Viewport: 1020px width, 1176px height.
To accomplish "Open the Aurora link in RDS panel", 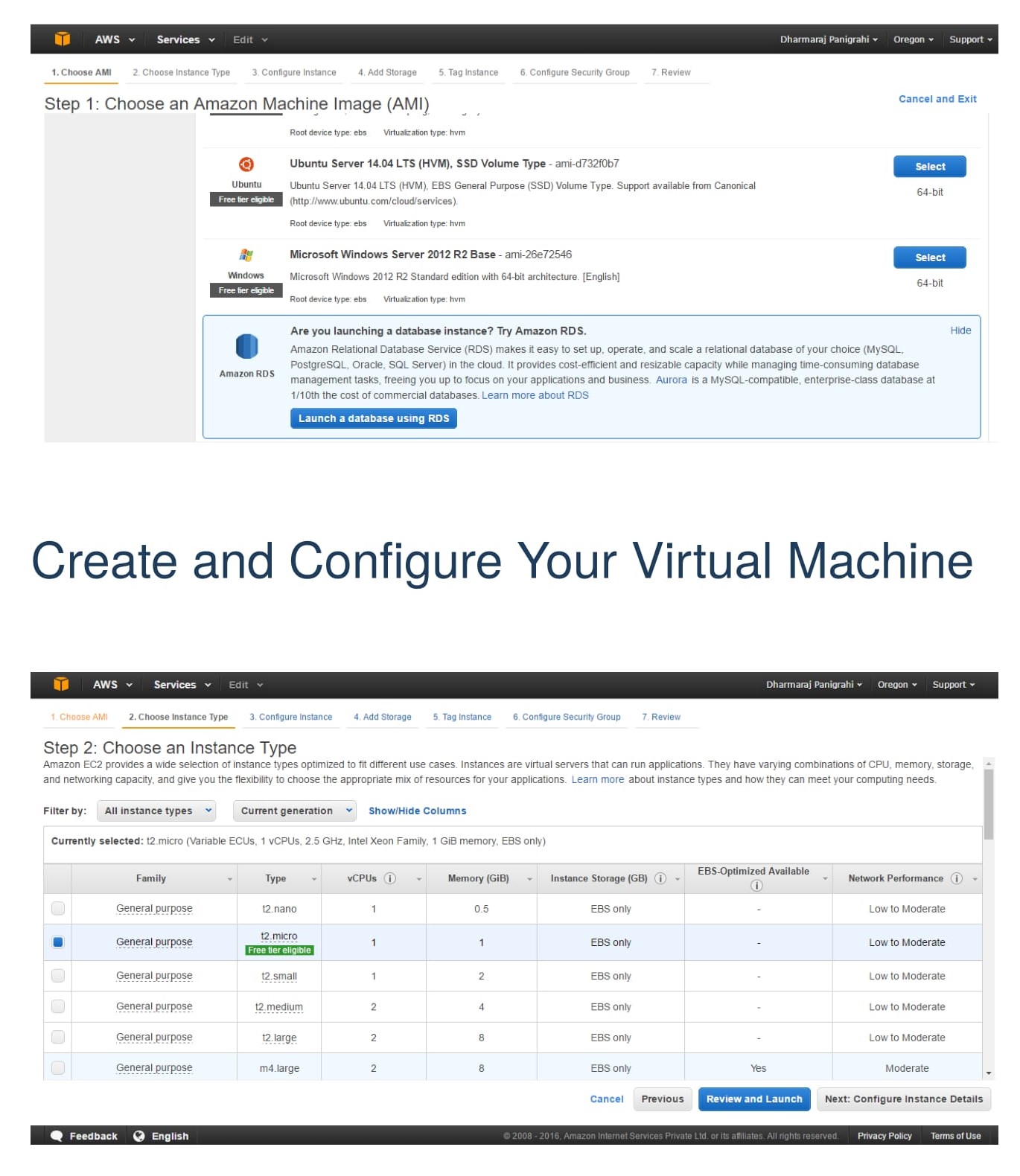I will click(672, 380).
